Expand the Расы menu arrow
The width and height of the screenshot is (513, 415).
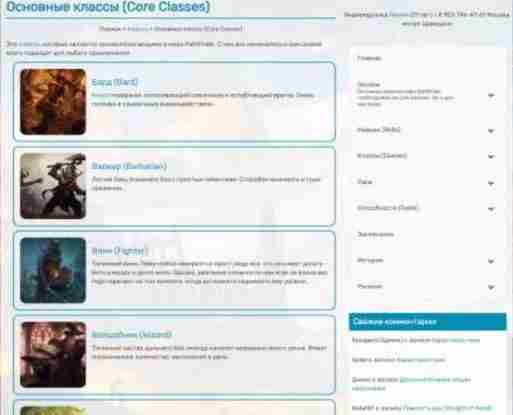(x=491, y=183)
